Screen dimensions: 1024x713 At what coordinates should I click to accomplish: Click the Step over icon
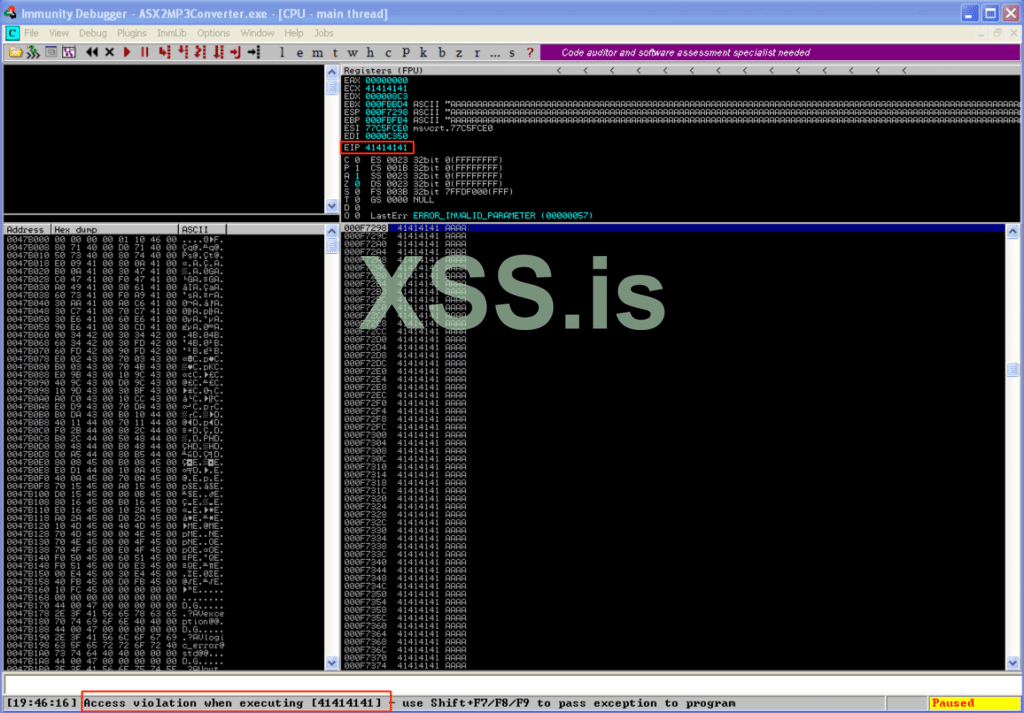coord(183,52)
